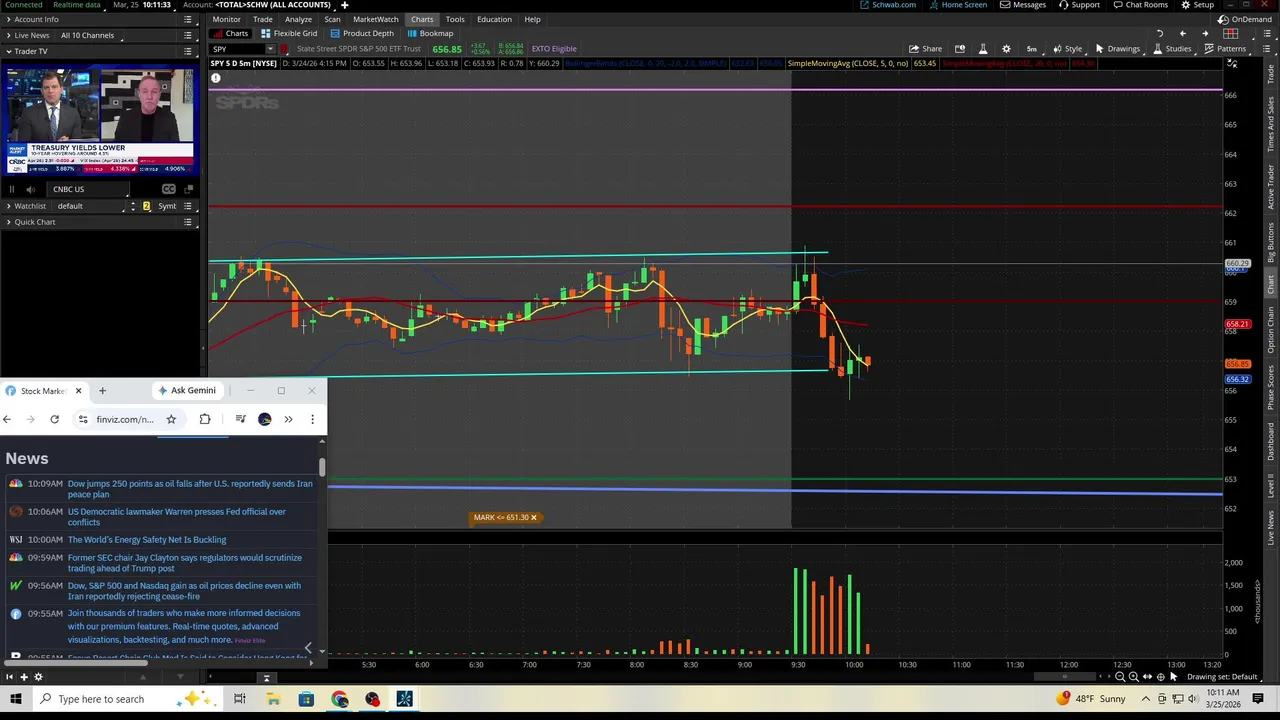This screenshot has width=1280, height=720.
Task: Add a new account tab plus icon
Action: coord(344,5)
